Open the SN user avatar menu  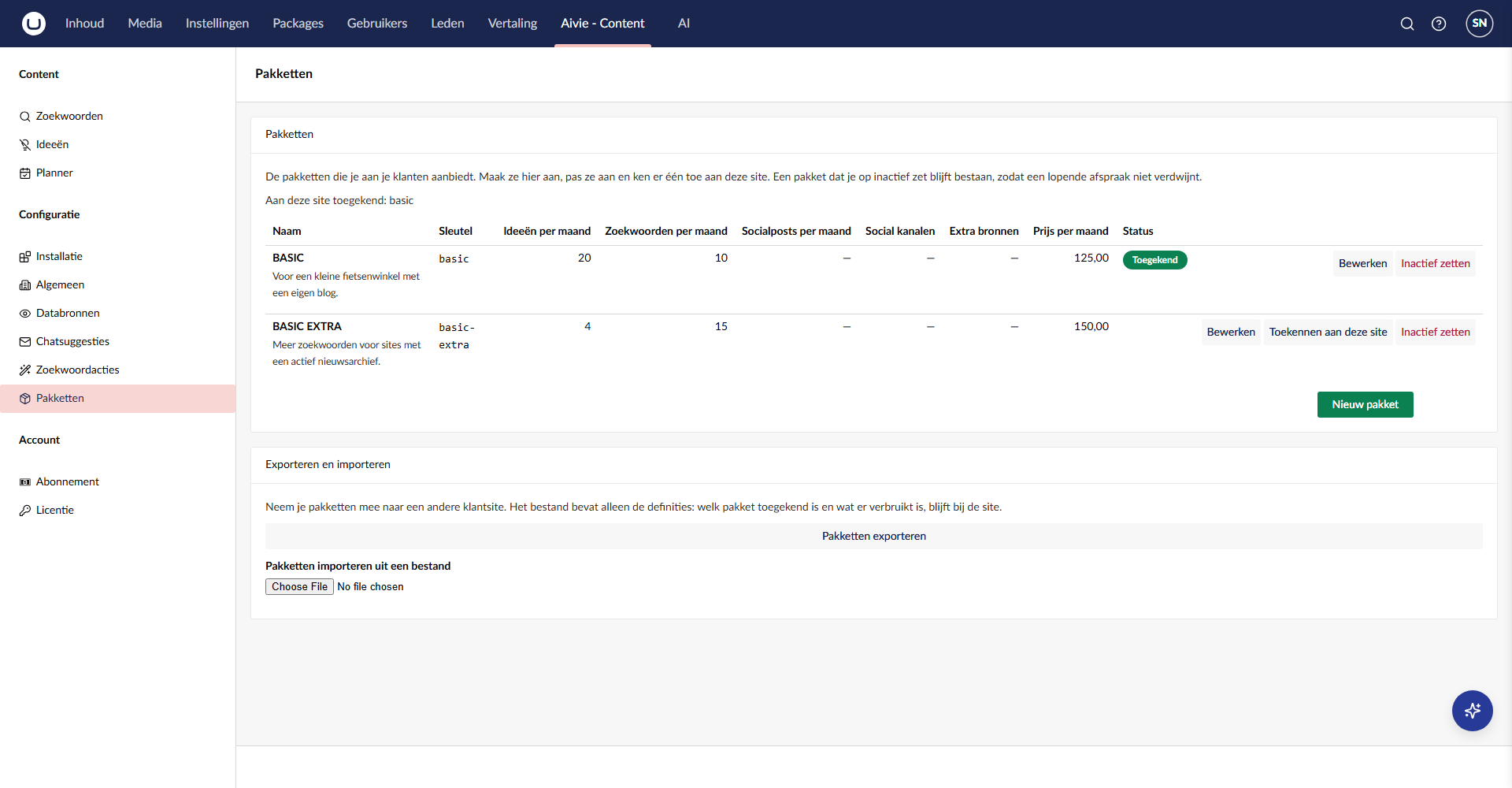pos(1480,24)
